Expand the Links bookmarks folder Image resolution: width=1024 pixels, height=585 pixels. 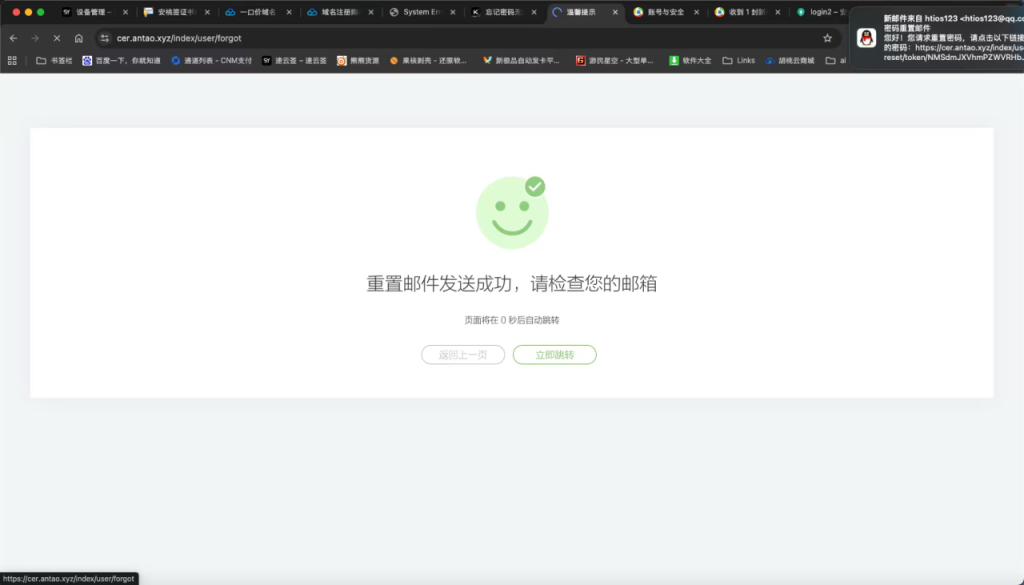coord(740,60)
